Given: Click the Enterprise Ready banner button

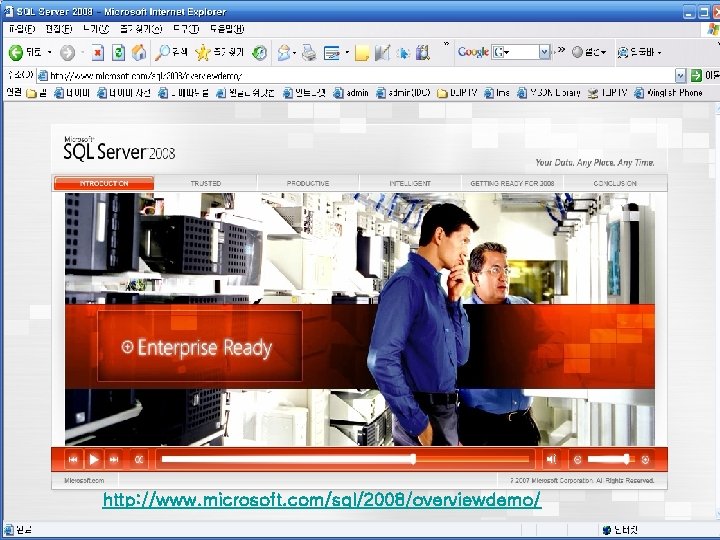Looking at the screenshot, I should point(200,346).
